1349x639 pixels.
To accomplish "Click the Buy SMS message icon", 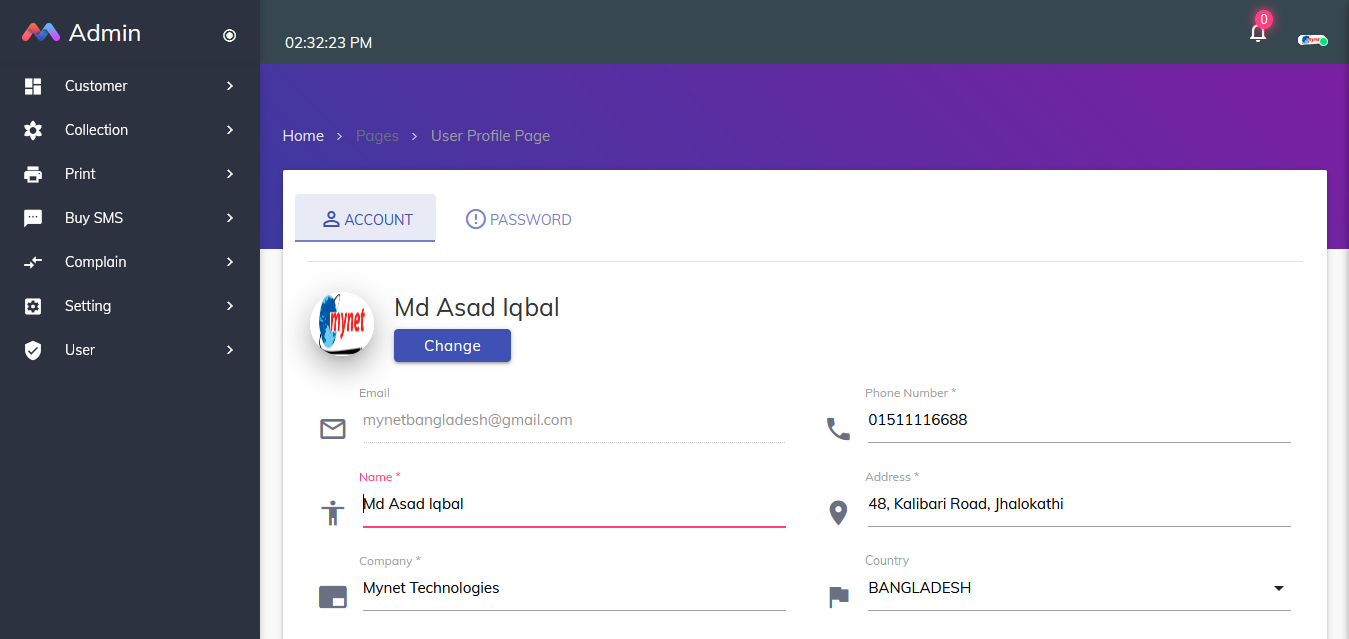I will coord(33,218).
